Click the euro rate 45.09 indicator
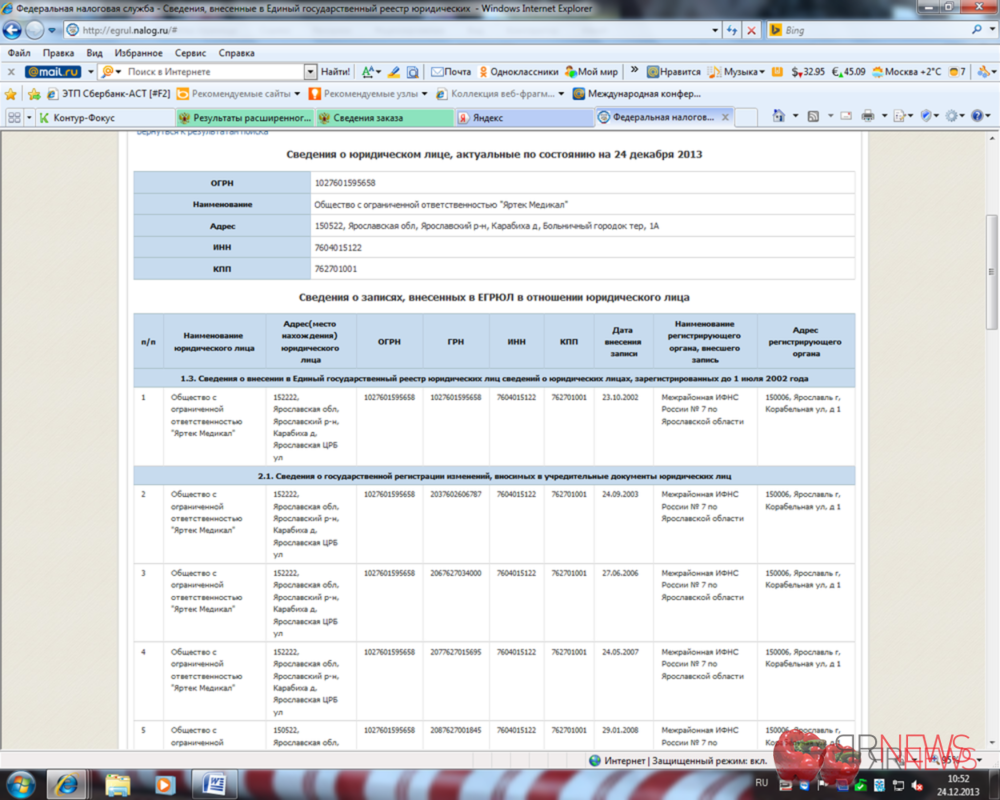1000x800 pixels. 849,72
